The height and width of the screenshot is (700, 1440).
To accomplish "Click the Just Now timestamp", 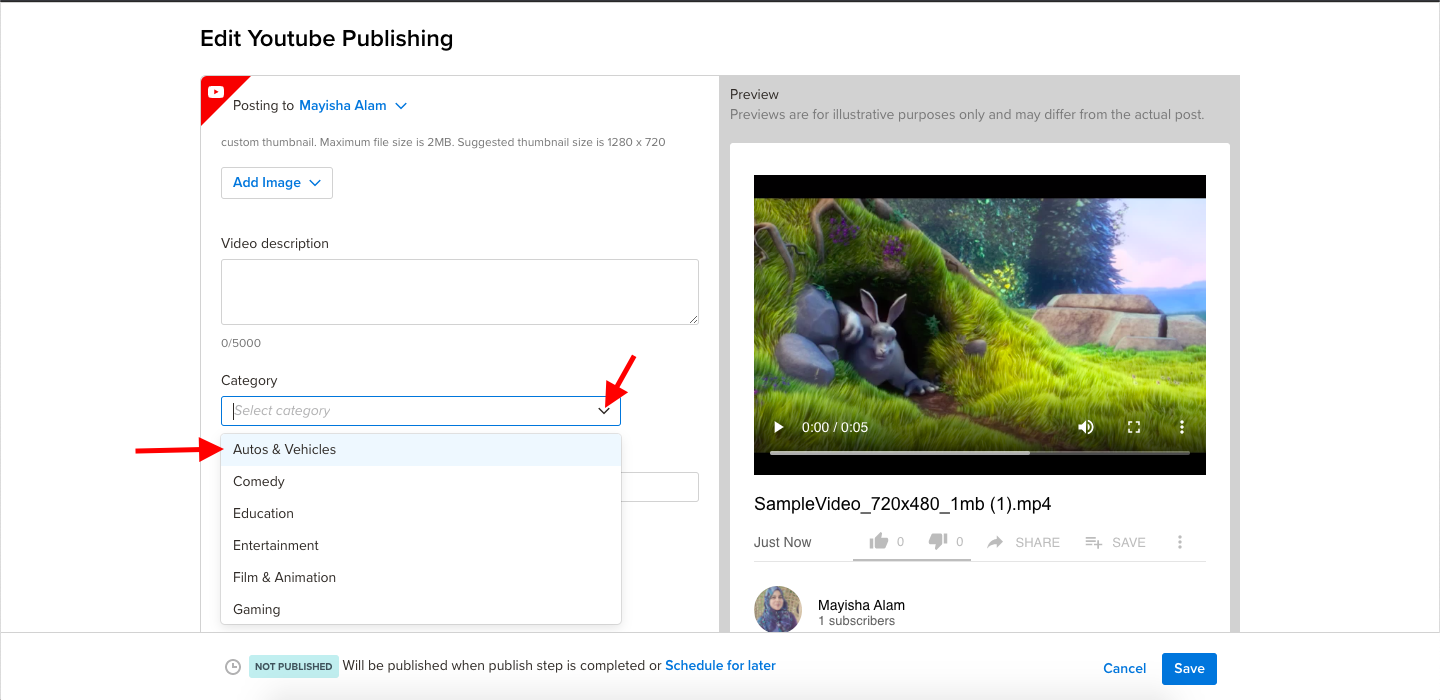I will tap(783, 542).
